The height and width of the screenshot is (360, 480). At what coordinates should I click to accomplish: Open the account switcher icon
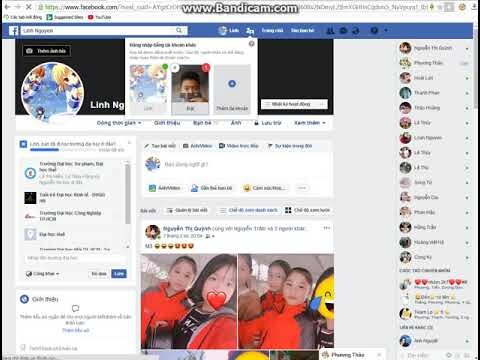click(x=250, y=31)
